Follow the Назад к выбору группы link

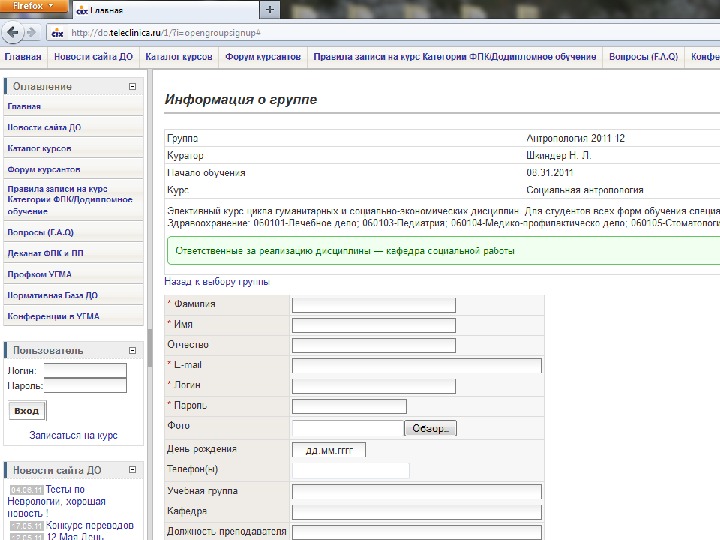[217, 281]
